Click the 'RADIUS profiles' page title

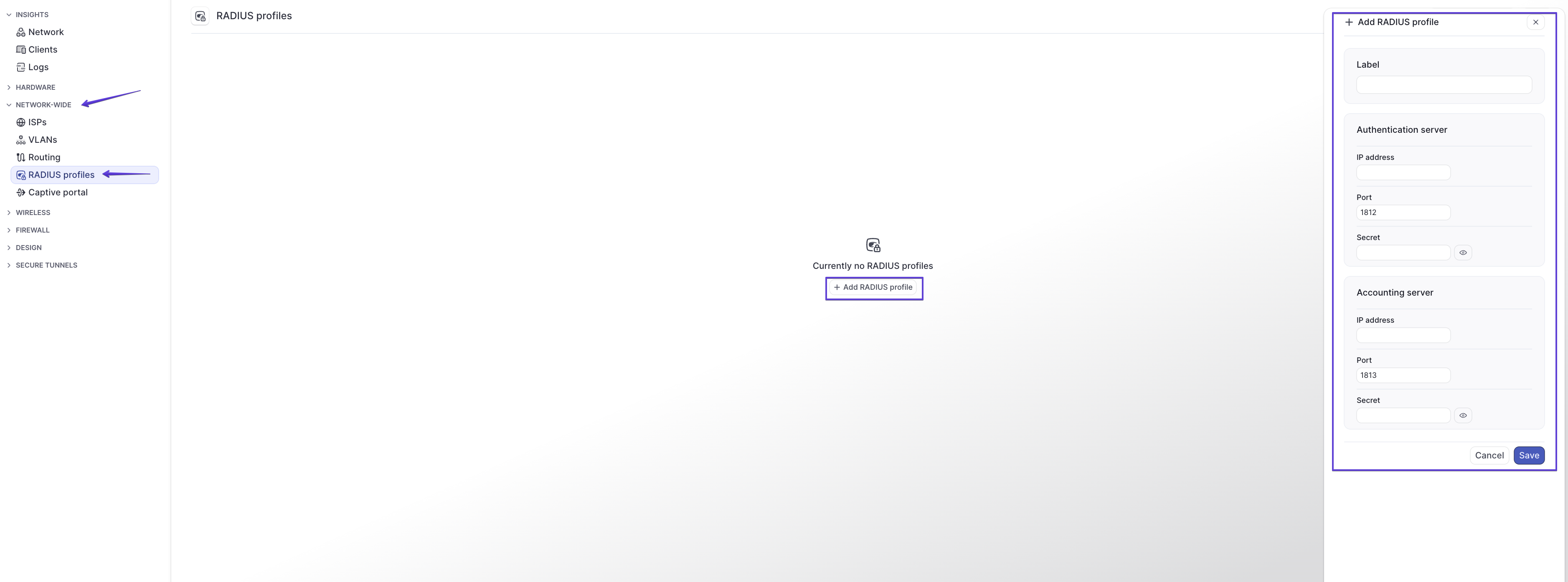click(x=254, y=16)
